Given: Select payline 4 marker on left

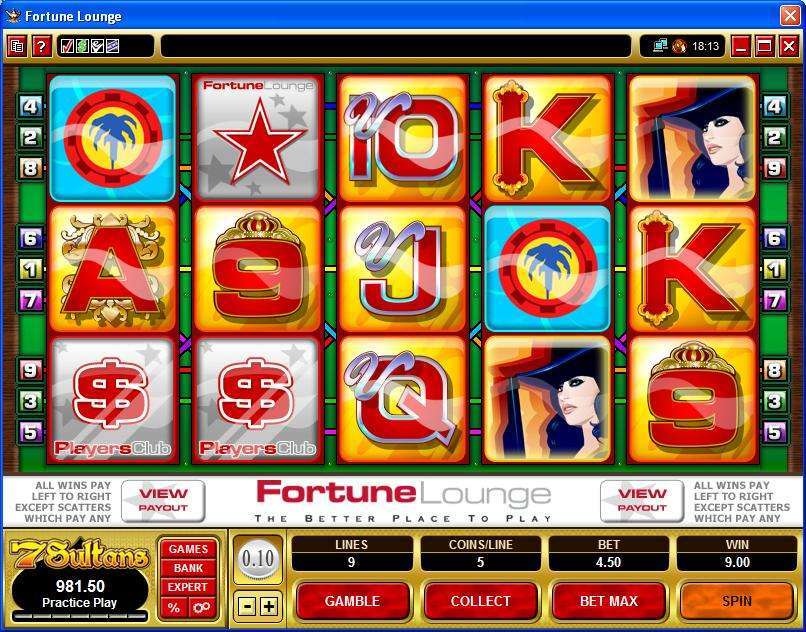Looking at the screenshot, I should 30,106.
